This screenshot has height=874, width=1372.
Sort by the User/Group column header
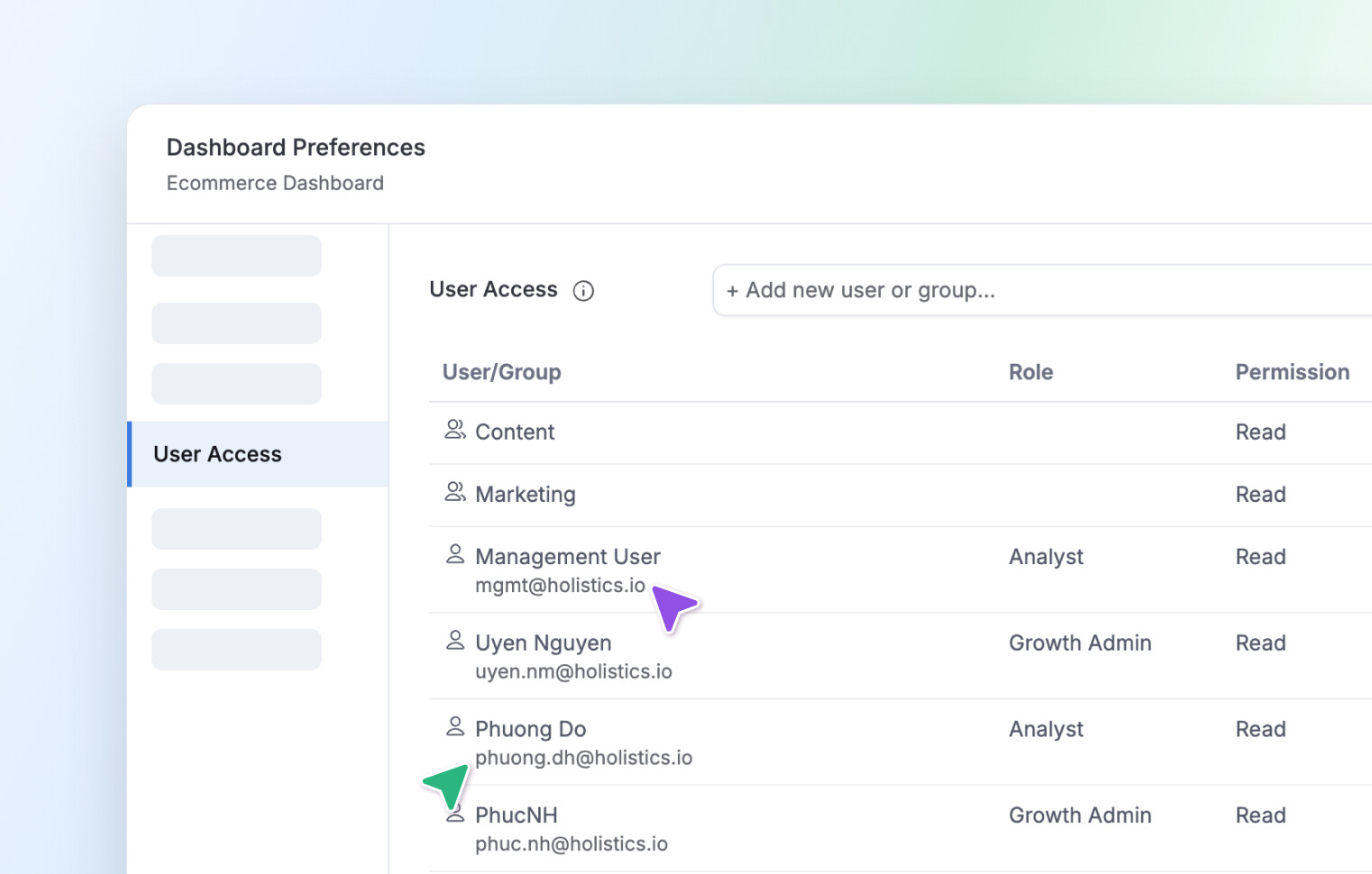pos(501,372)
